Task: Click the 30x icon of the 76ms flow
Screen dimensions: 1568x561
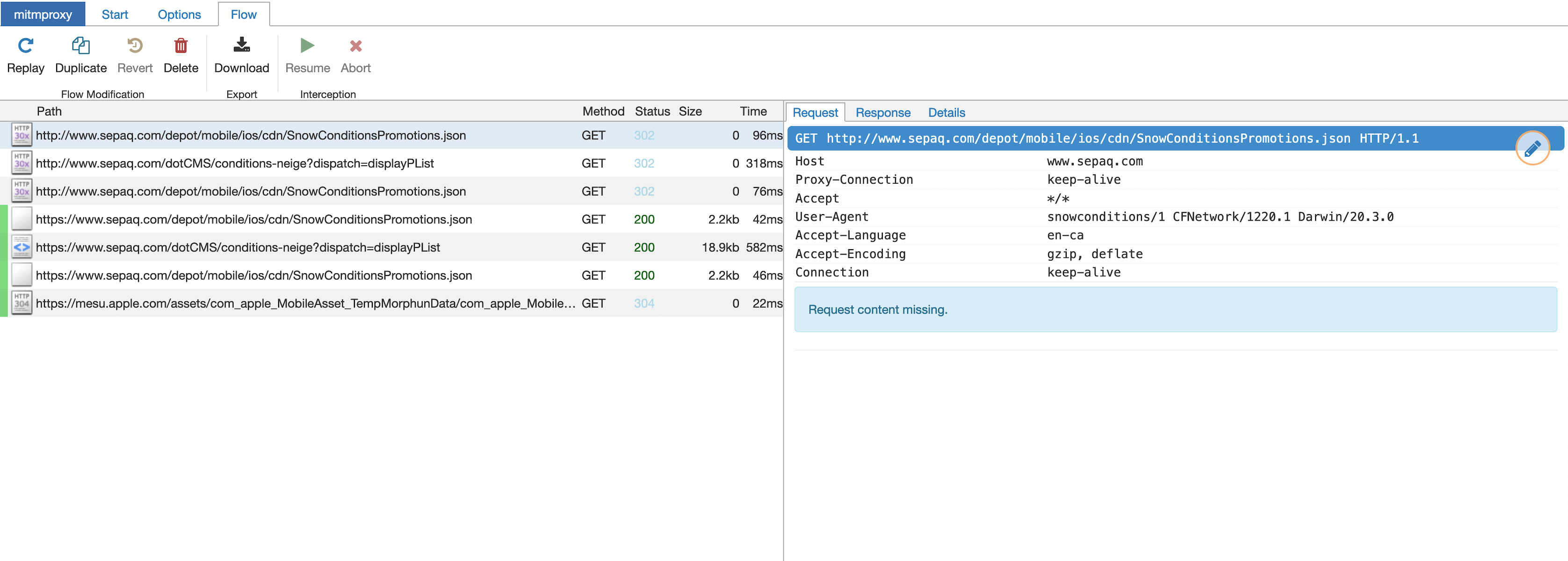Action: pyautogui.click(x=22, y=191)
